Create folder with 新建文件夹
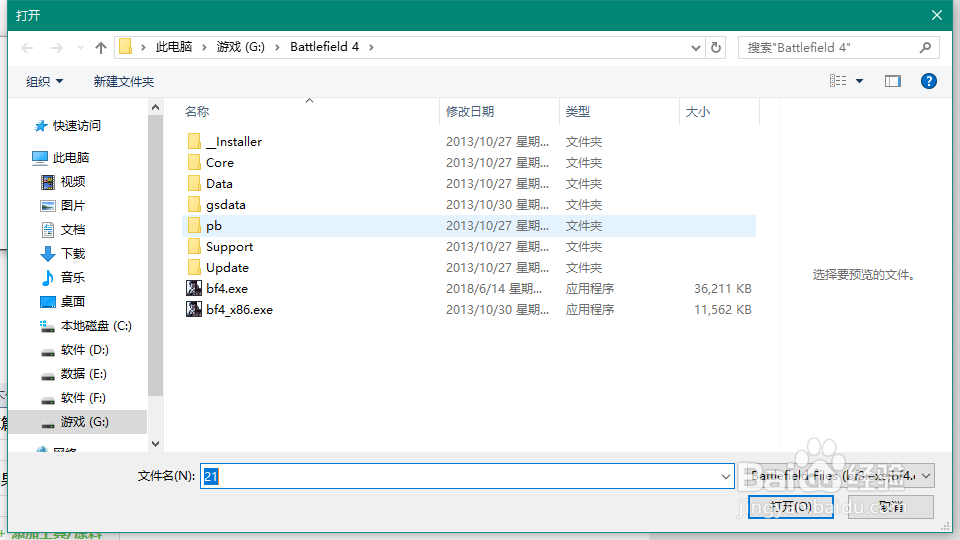Image resolution: width=960 pixels, height=540 pixels. (124, 81)
